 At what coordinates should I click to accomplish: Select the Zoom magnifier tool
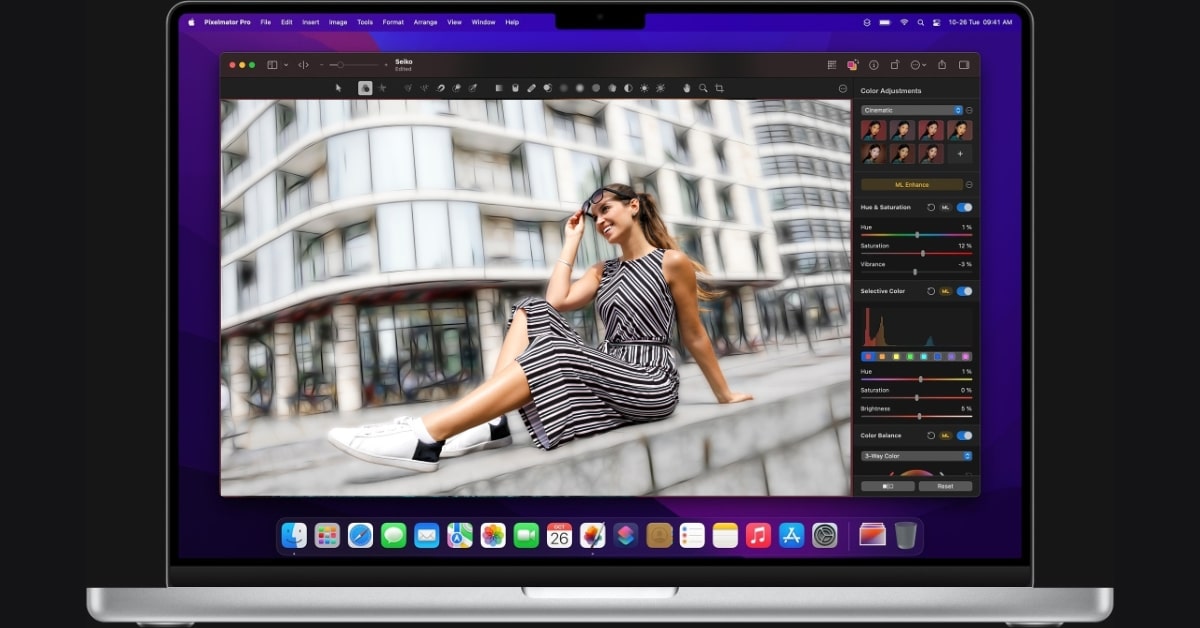click(x=703, y=88)
